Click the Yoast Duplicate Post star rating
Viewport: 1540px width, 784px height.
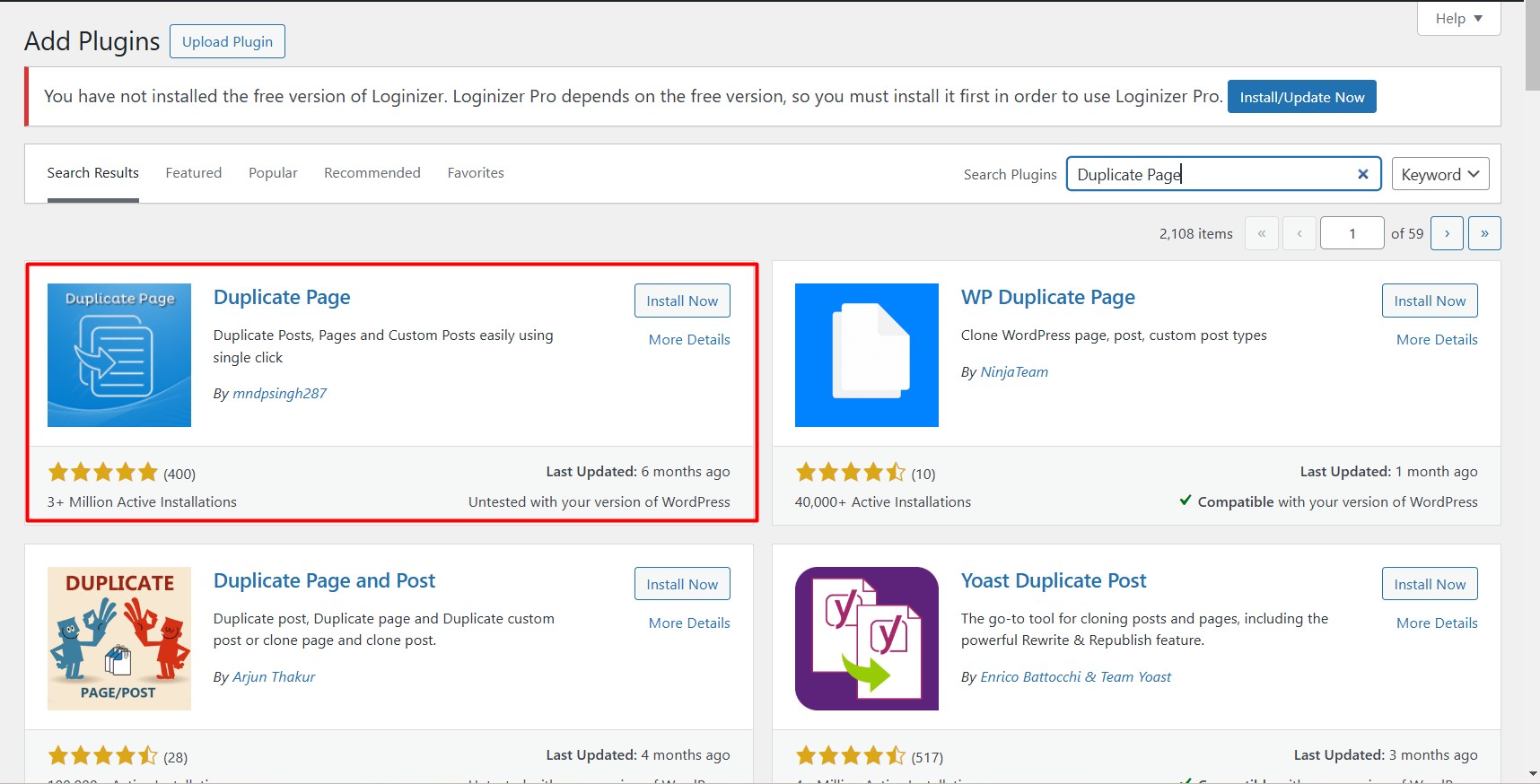[x=851, y=755]
